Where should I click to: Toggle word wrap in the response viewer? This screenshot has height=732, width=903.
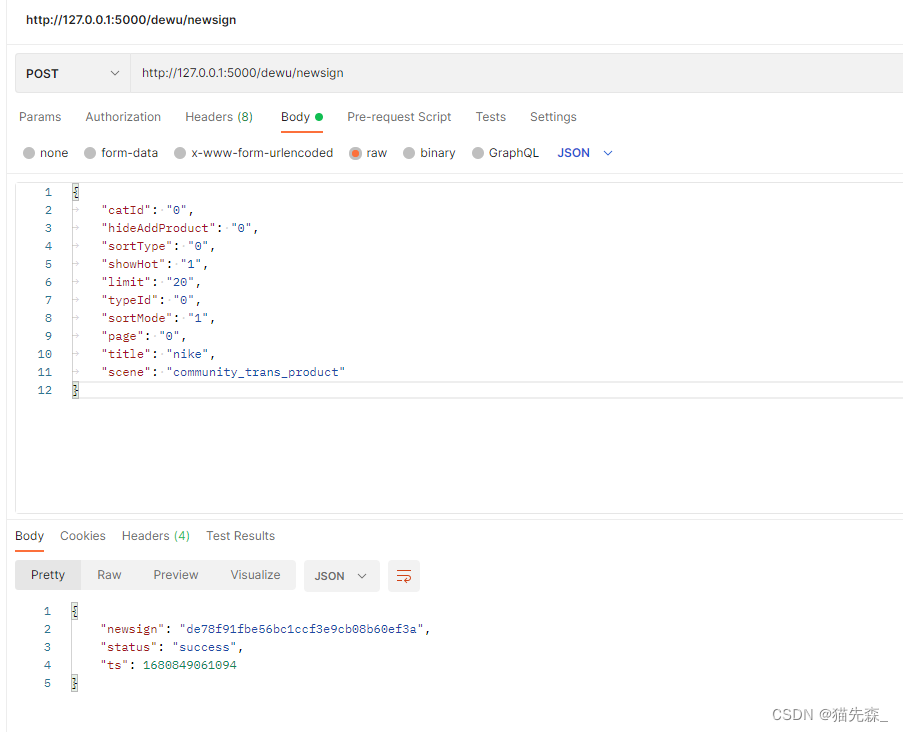[404, 576]
